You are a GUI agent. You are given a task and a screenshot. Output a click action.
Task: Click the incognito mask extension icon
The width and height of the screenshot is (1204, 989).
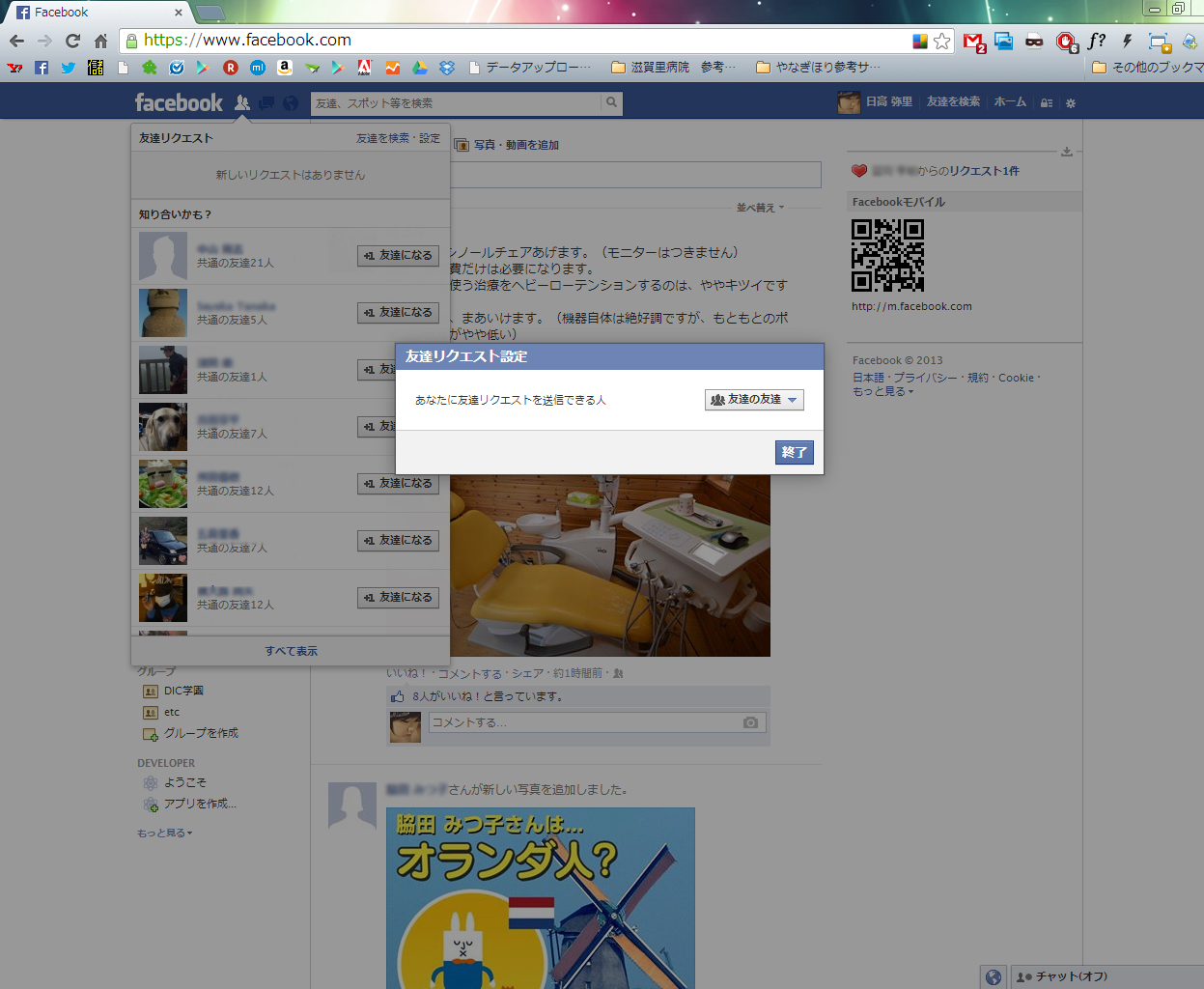[1034, 41]
